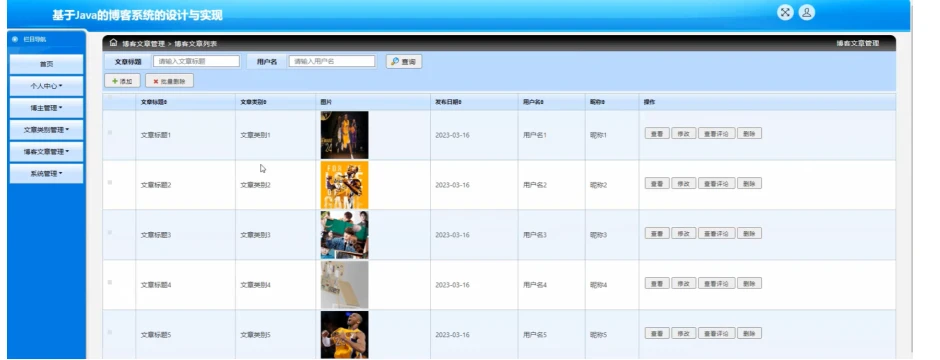Click the 添加 add button

pyautogui.click(x=122, y=81)
